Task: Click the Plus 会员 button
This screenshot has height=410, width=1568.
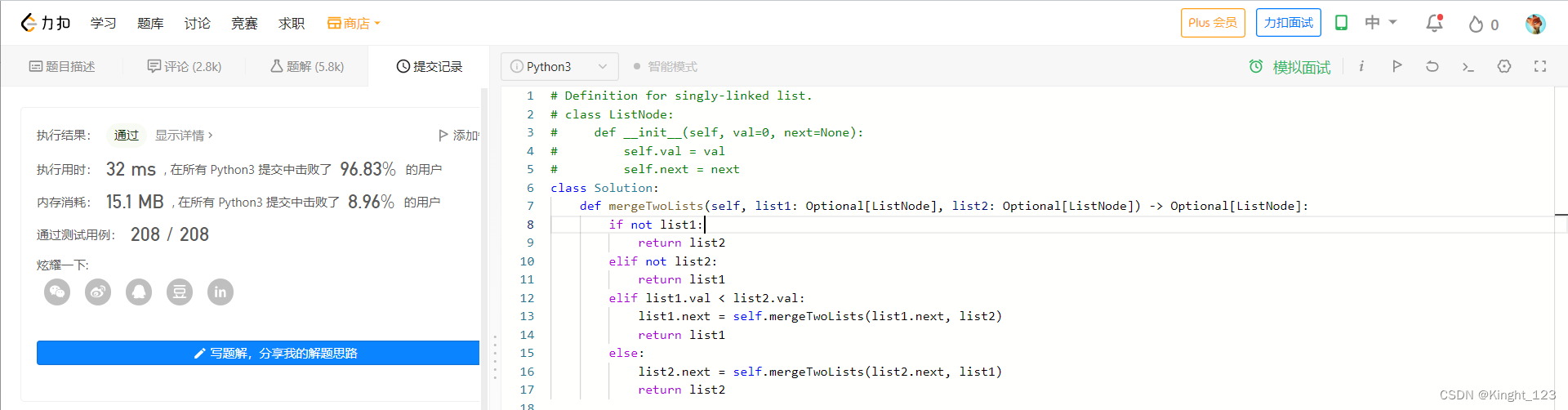Action: pos(1213,23)
